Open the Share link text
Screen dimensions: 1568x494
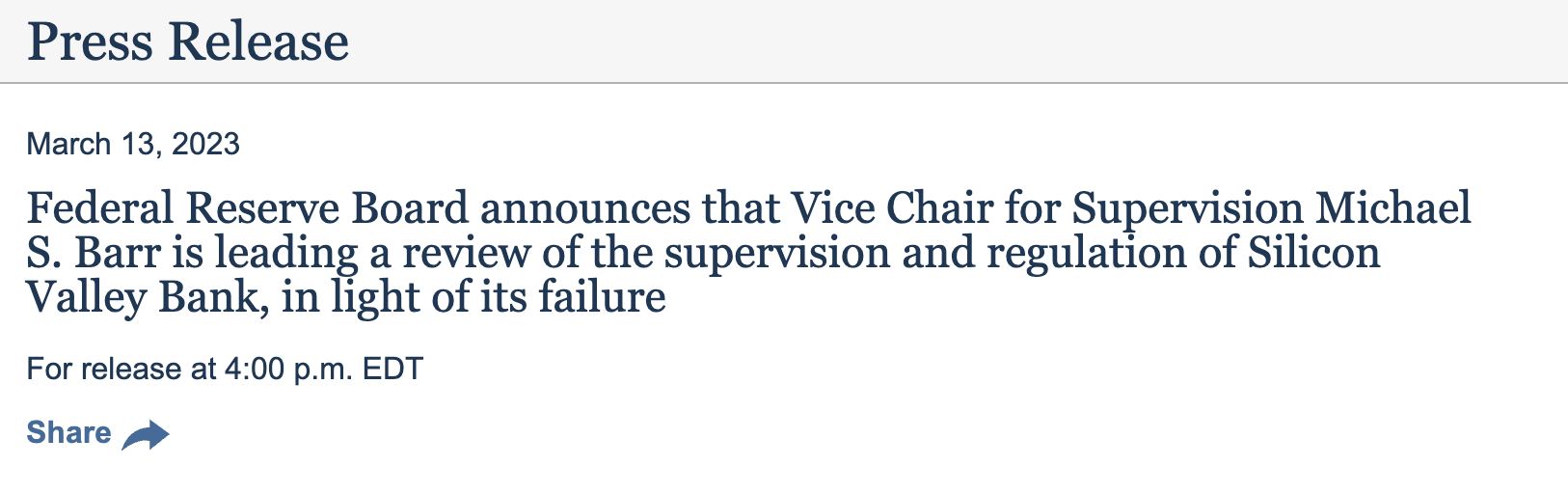pyautogui.click(x=68, y=432)
